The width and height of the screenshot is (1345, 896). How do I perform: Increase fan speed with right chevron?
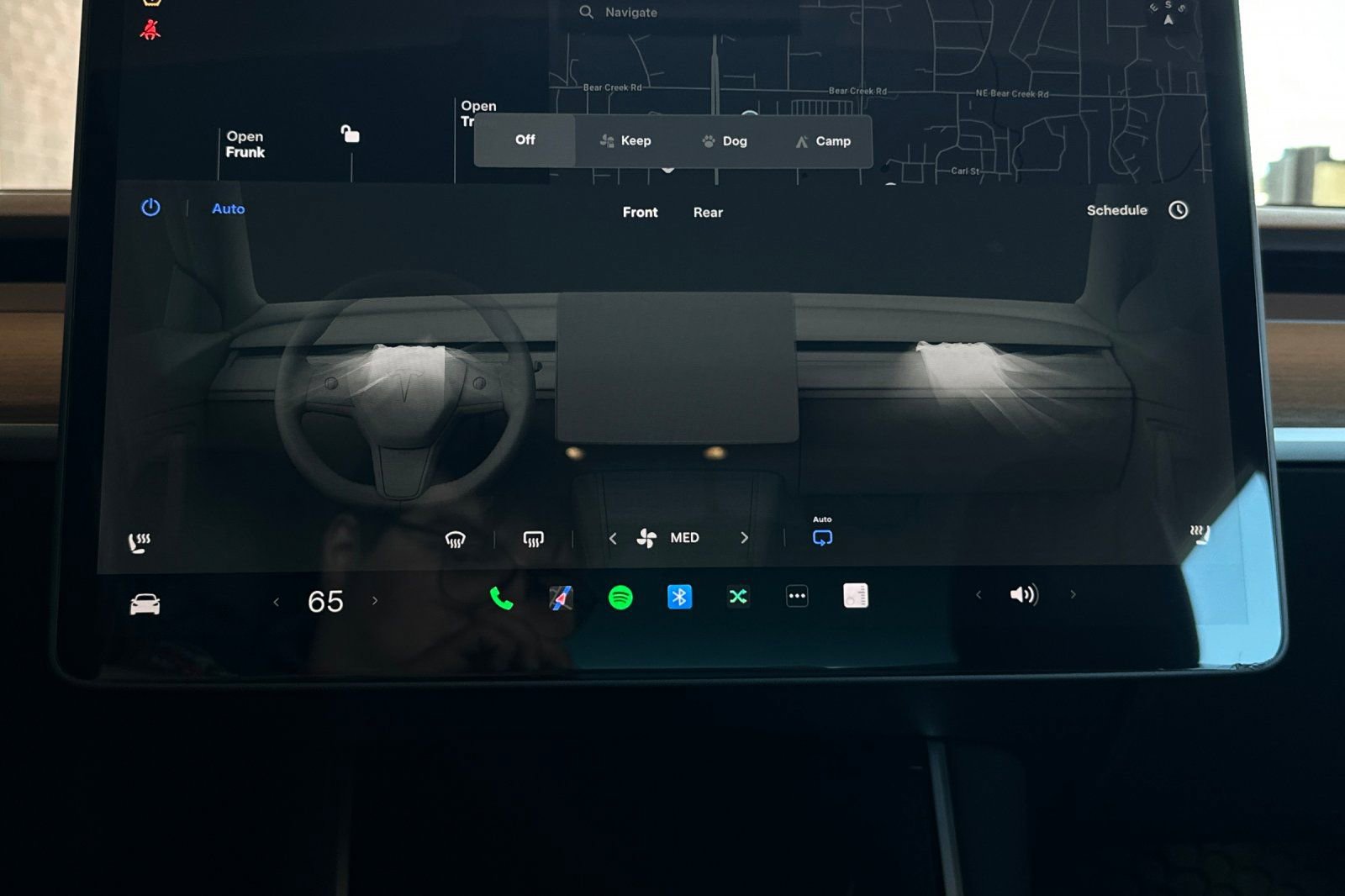point(744,538)
